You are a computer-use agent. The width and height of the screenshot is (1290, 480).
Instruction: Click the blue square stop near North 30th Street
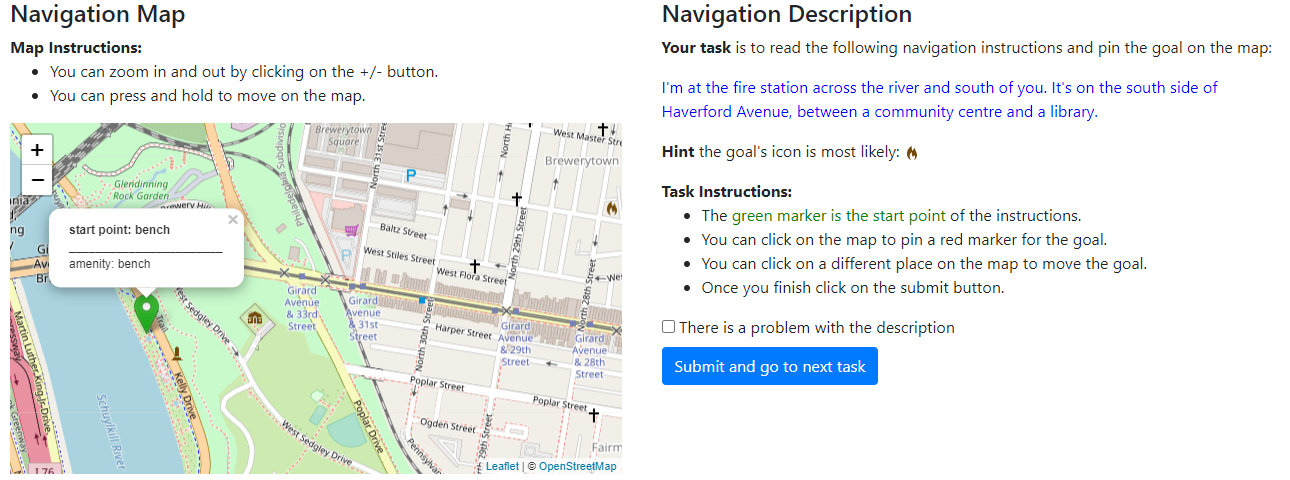pyautogui.click(x=423, y=300)
